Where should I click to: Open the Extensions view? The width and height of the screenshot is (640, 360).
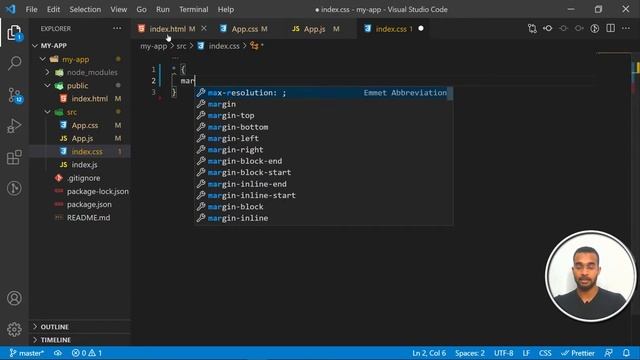pos(14,157)
